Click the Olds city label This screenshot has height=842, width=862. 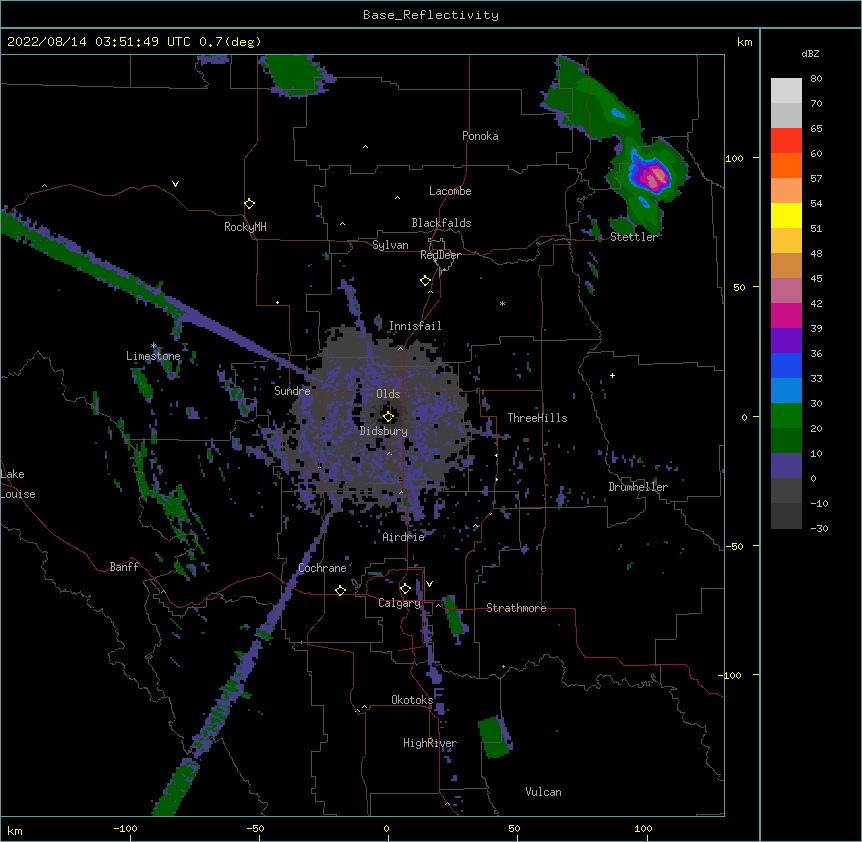(388, 394)
